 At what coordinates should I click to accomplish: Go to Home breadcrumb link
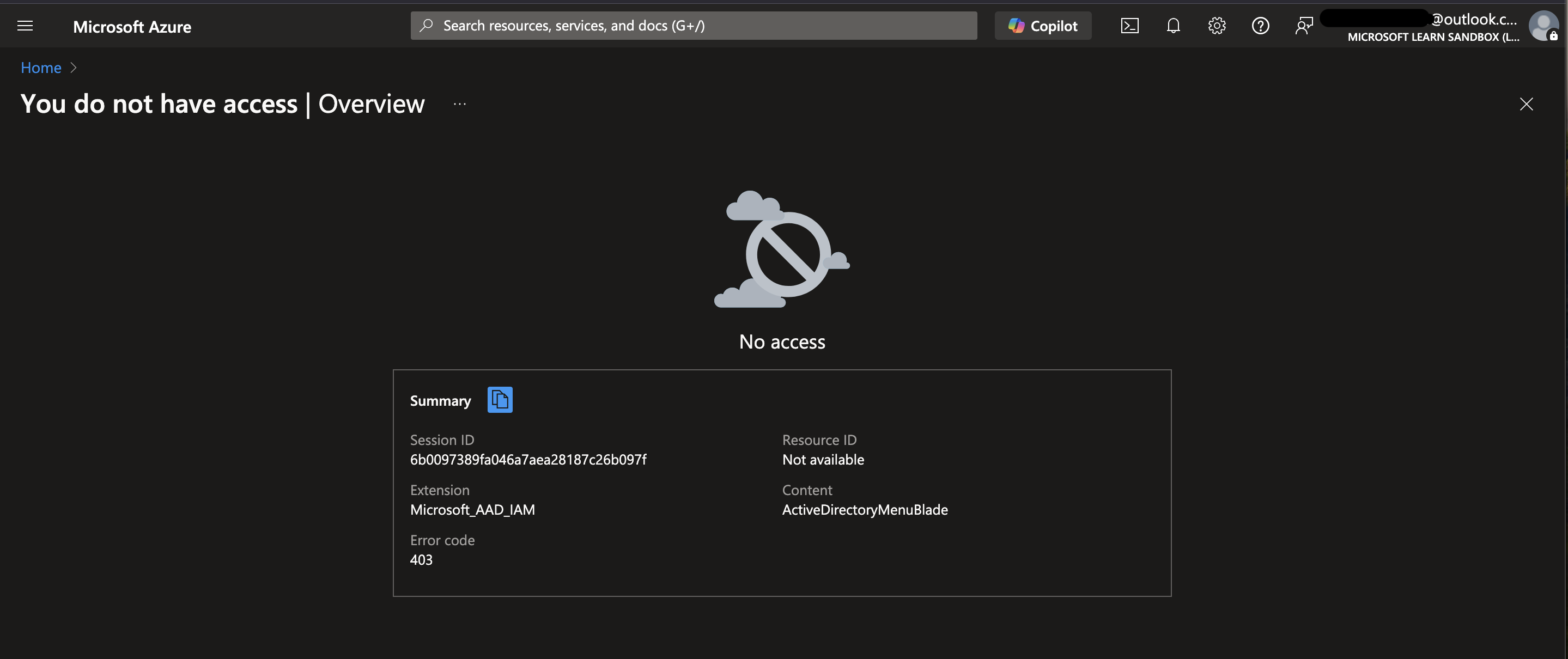(41, 68)
